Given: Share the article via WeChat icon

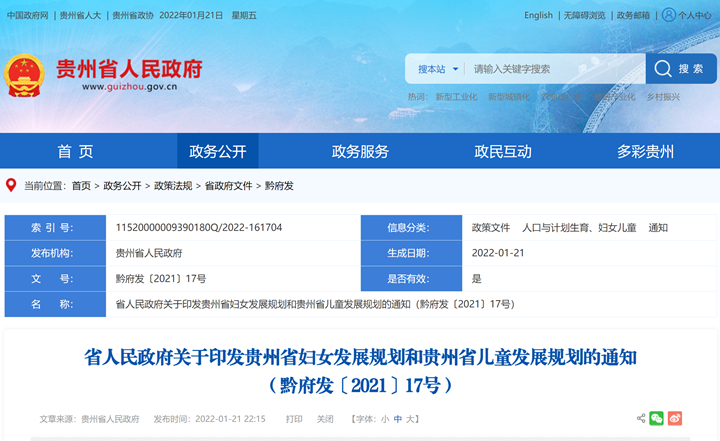Looking at the screenshot, I should (656, 418).
